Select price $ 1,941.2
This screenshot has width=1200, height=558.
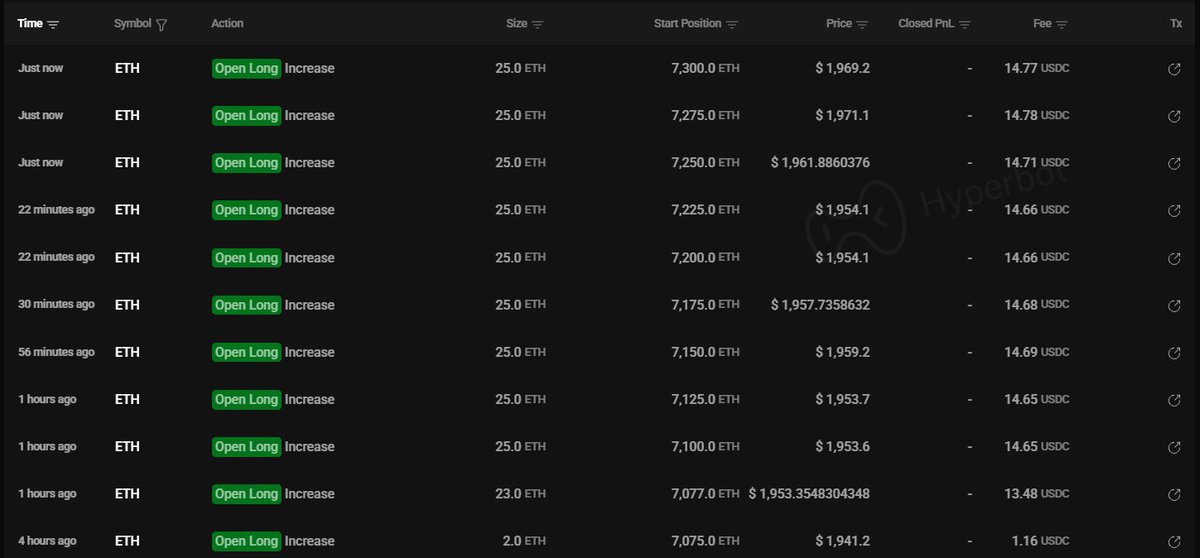coord(842,541)
